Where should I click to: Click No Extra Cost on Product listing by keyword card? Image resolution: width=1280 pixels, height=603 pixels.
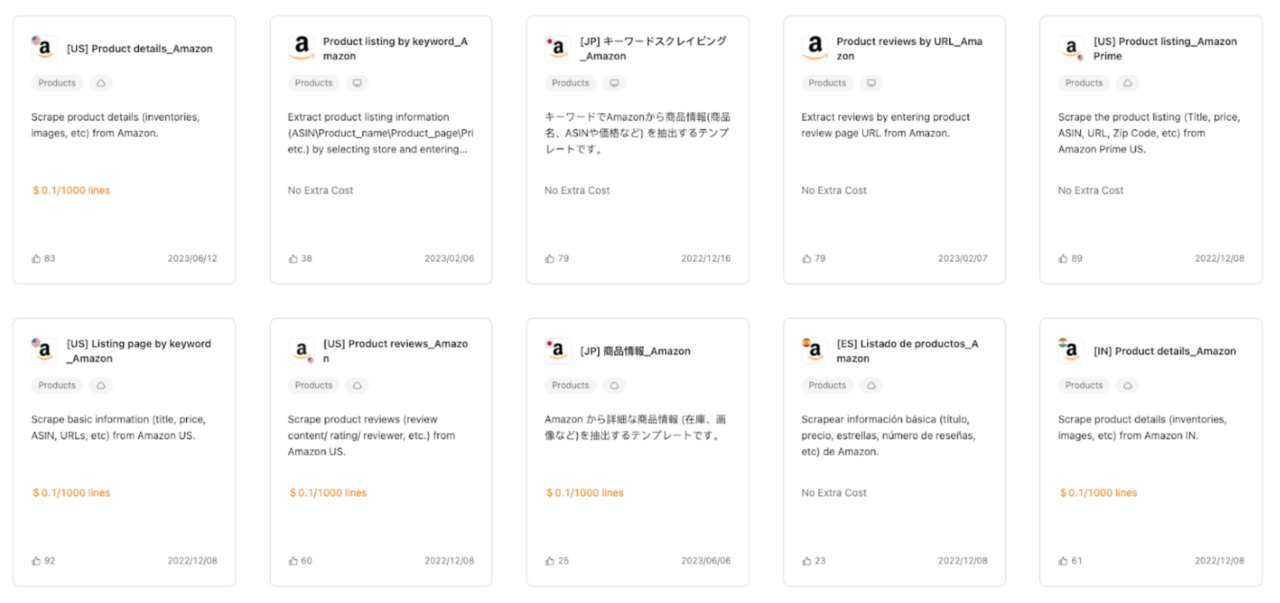click(320, 190)
